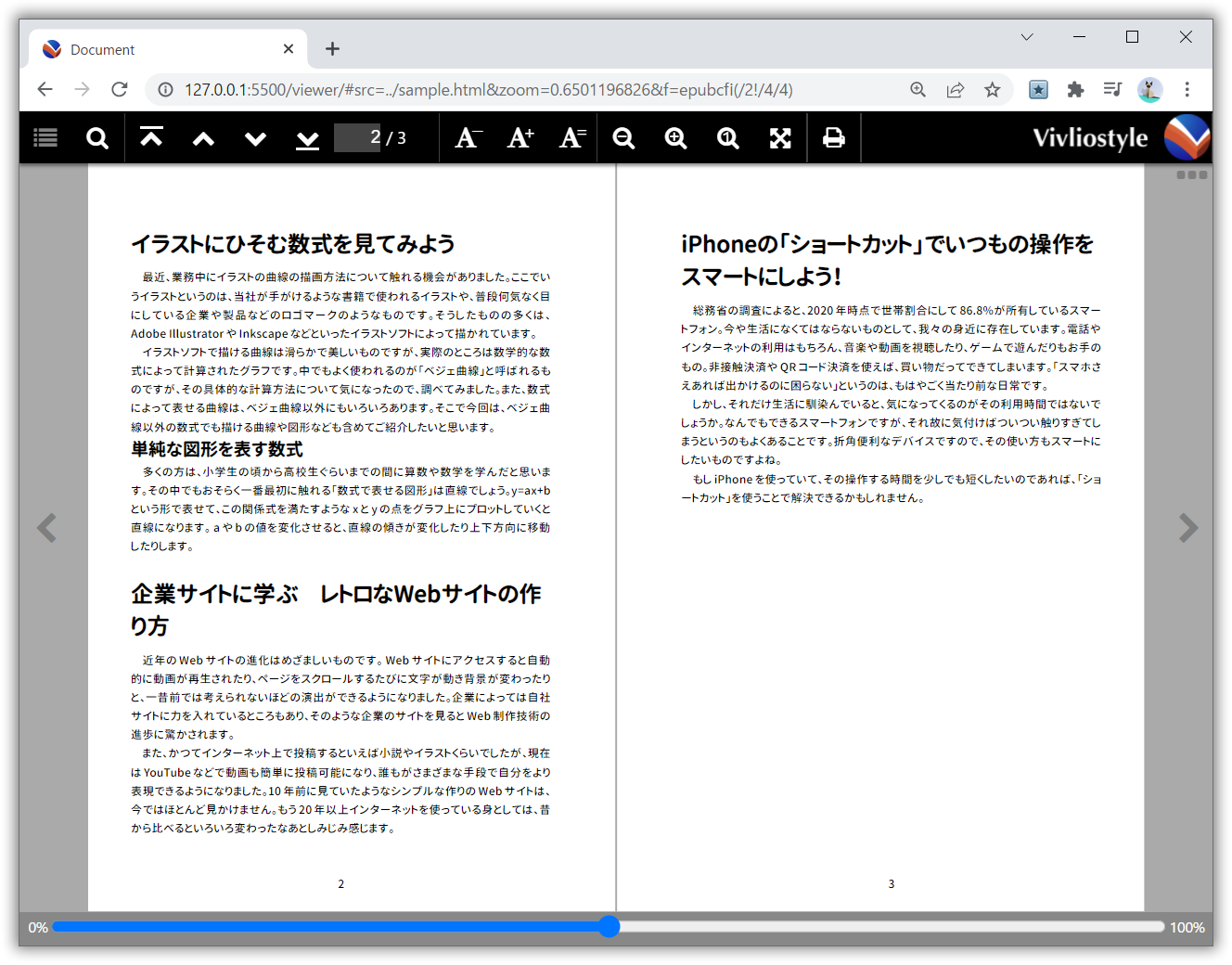Screen dimensions: 1232x965
Task: Advance to the next page spread
Action: pos(254,137)
